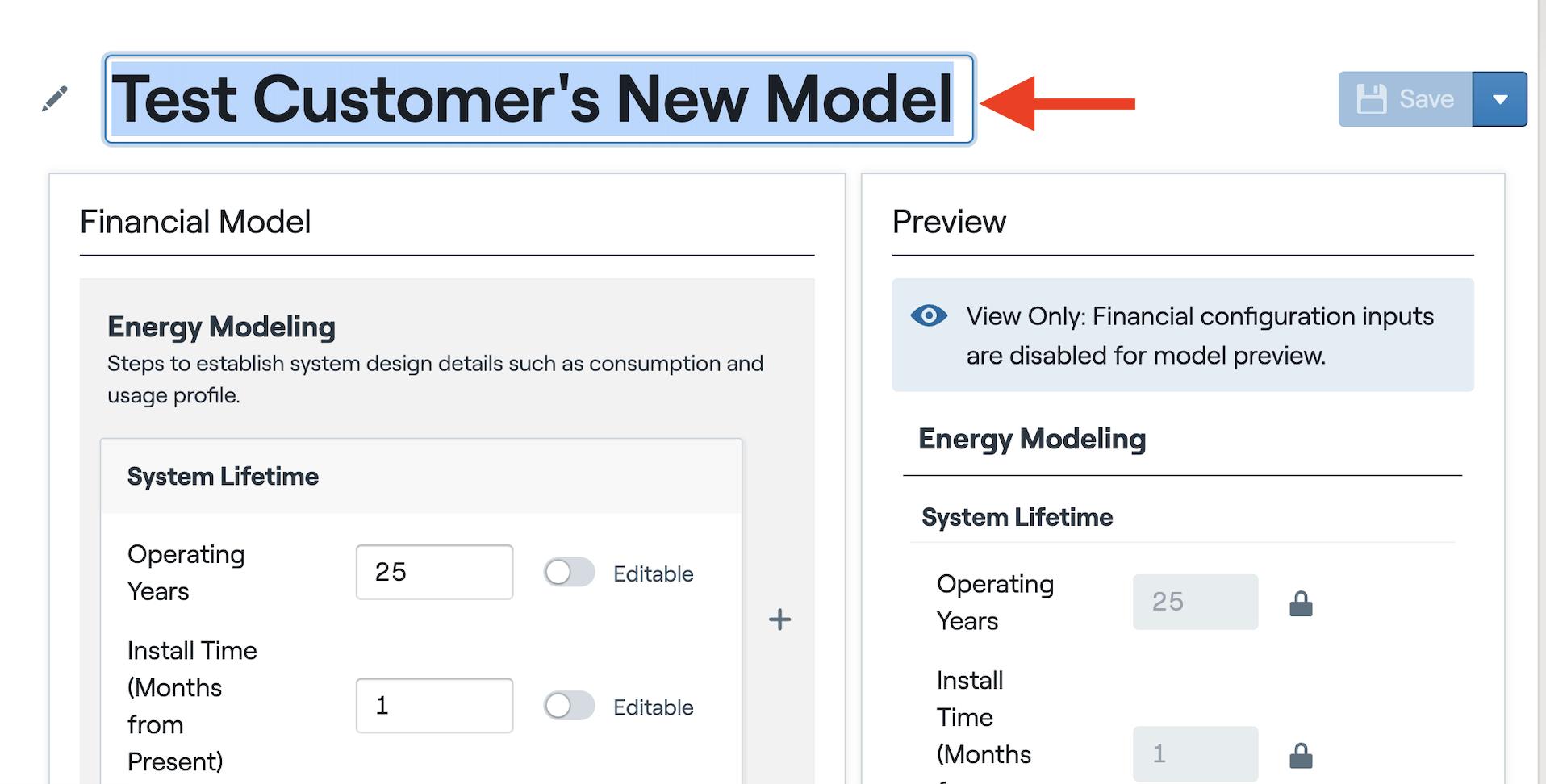This screenshot has height=784, width=1546.
Task: Toggle Editable switch for Install Time
Action: (569, 706)
